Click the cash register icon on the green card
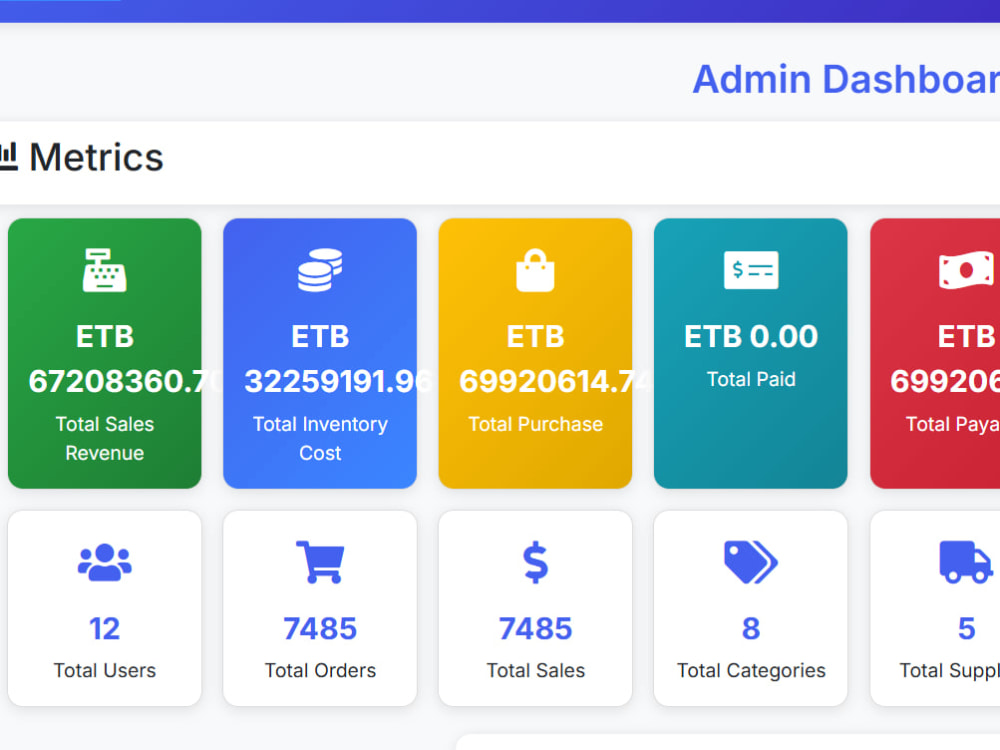Screen dimensions: 1000x750 point(105,270)
